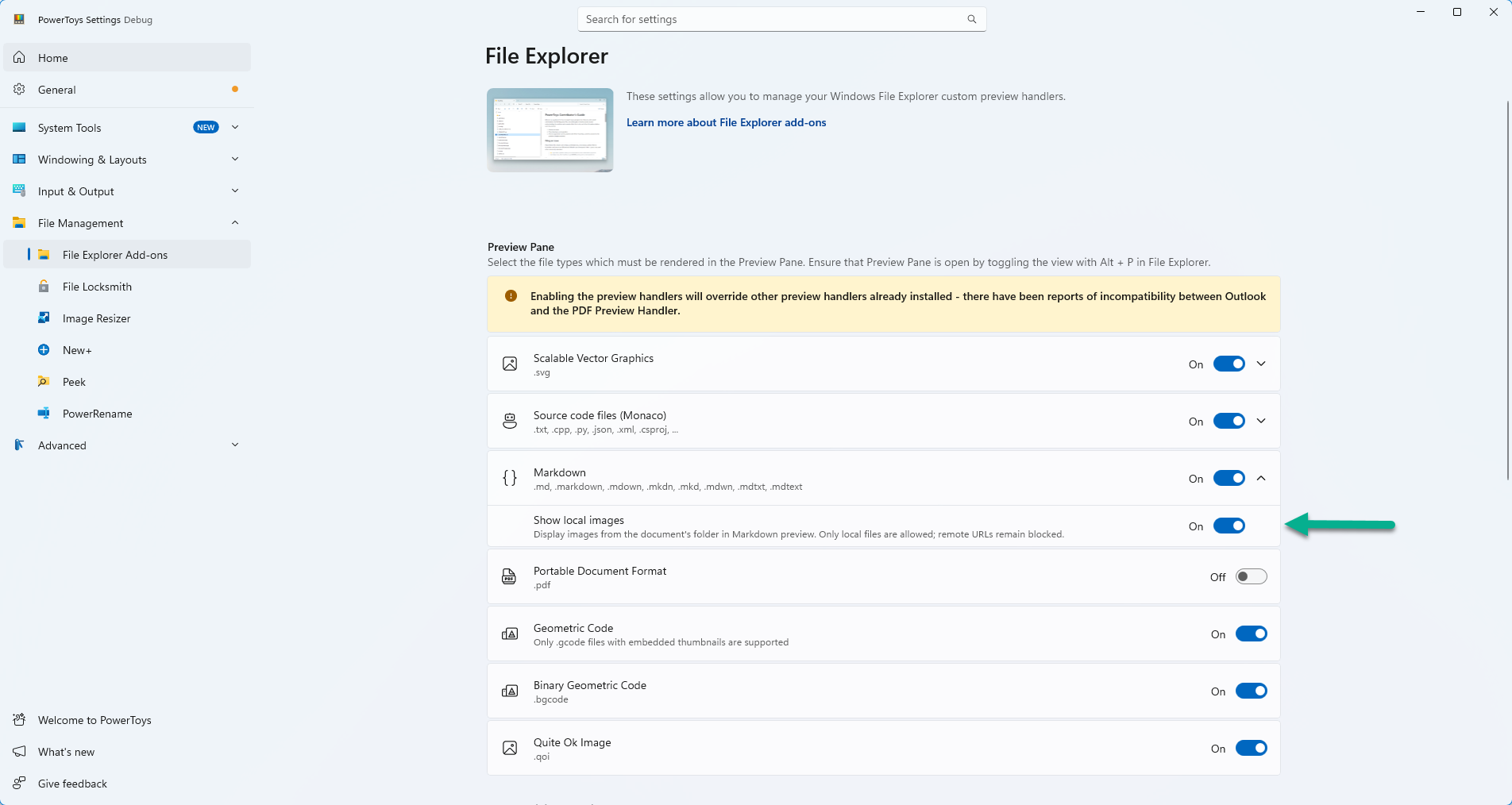Click the File Explorer Add-ons icon
1512x805 pixels.
(44, 255)
